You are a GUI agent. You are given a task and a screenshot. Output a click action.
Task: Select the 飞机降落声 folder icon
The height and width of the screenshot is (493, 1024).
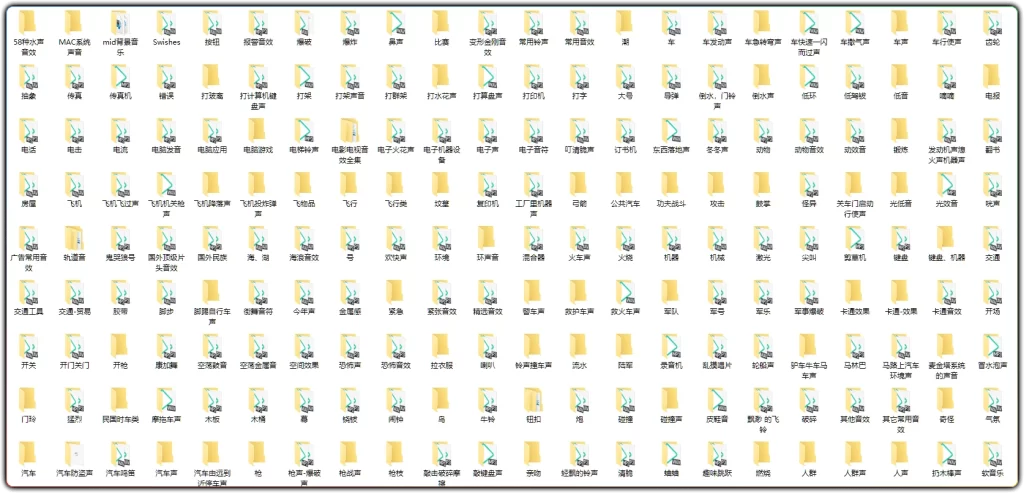tap(212, 185)
